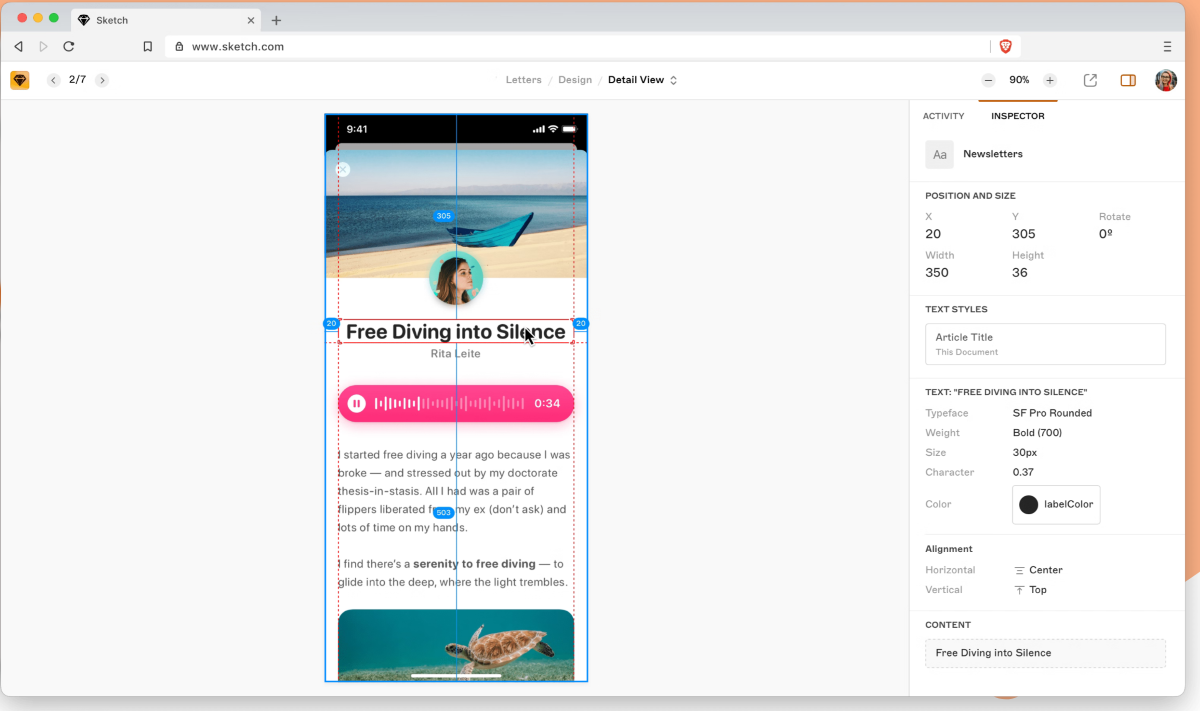Click the Width value 350
Viewport: 1200px width, 711px height.
pos(937,273)
